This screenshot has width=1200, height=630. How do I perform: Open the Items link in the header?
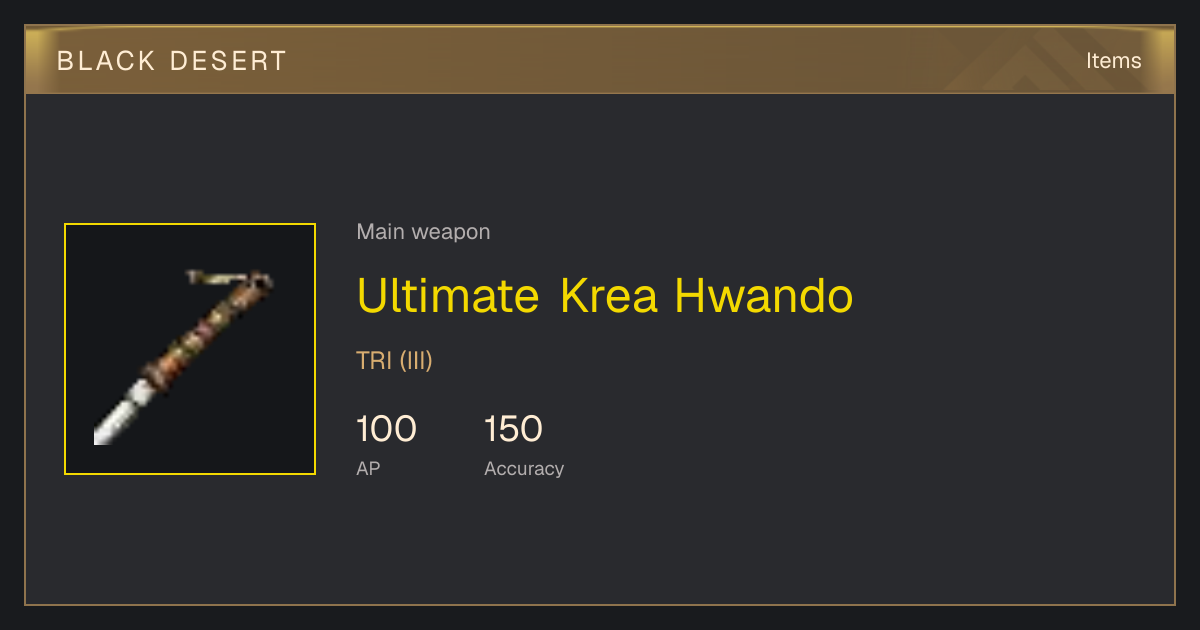(x=1113, y=61)
